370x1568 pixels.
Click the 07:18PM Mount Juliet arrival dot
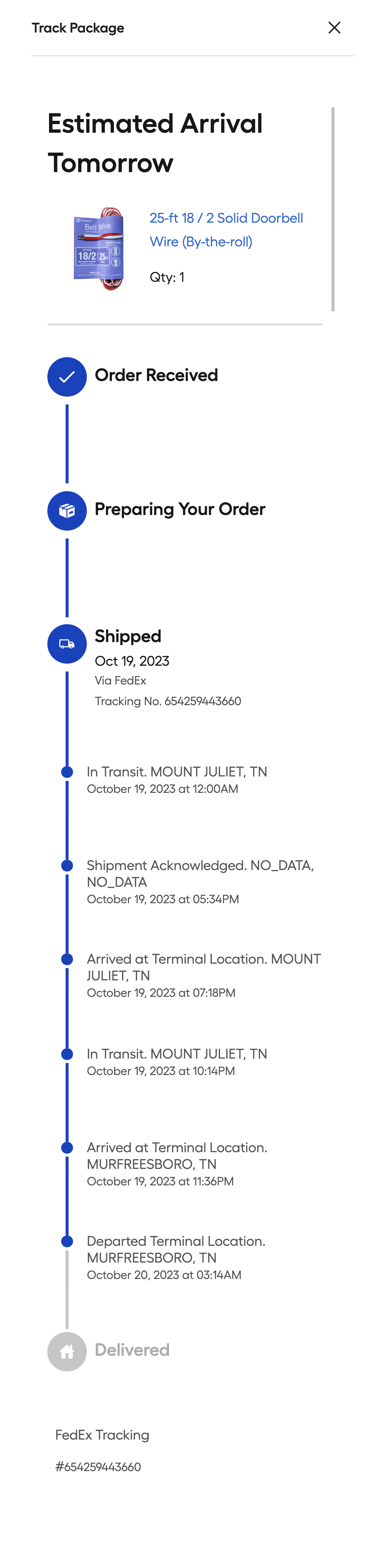pos(67,959)
